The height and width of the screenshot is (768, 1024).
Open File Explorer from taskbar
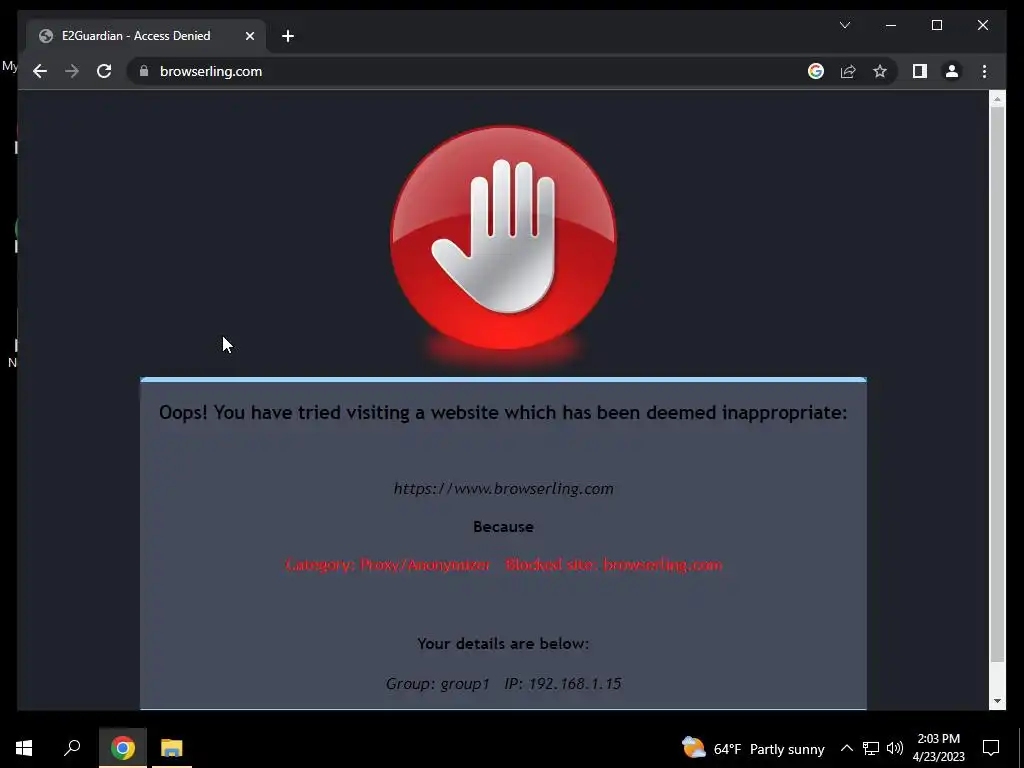pos(172,748)
